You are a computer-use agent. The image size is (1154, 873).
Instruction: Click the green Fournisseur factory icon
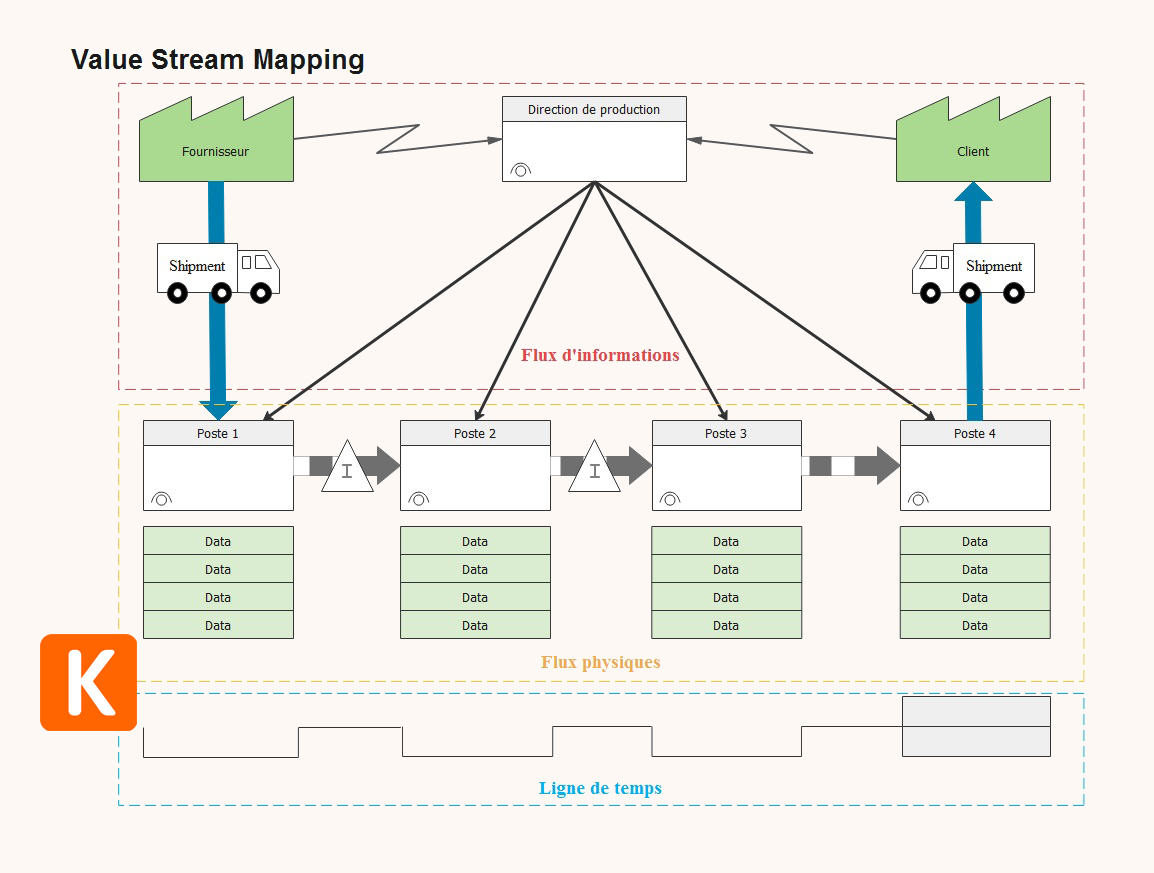pyautogui.click(x=216, y=139)
